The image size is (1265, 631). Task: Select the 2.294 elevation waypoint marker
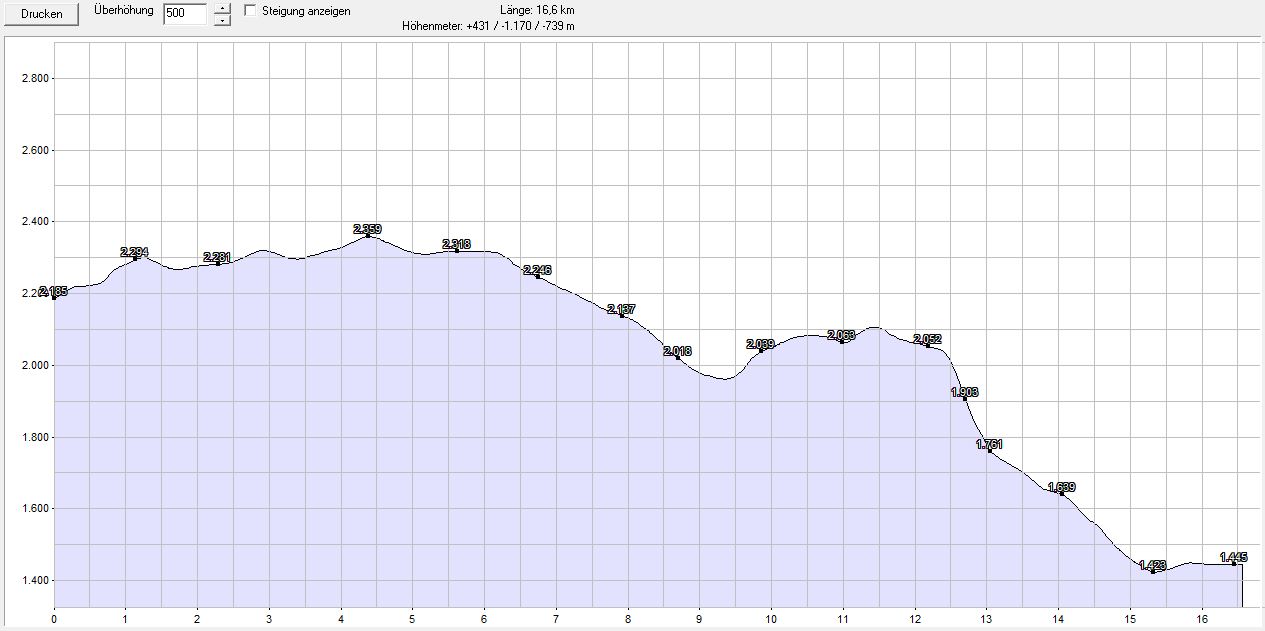coord(134,258)
